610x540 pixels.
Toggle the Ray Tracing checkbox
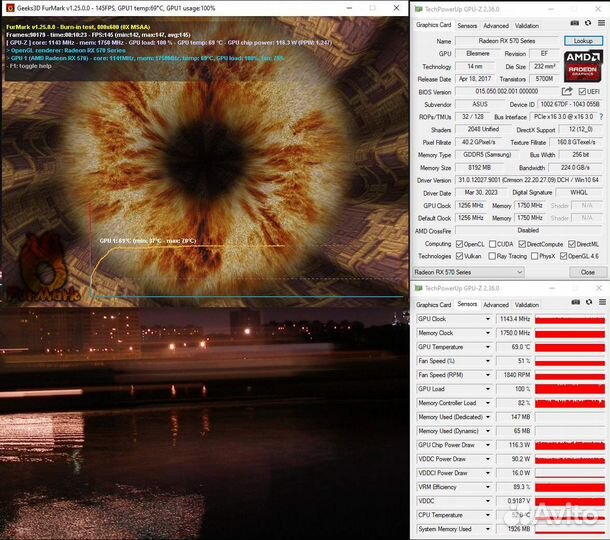(x=495, y=256)
